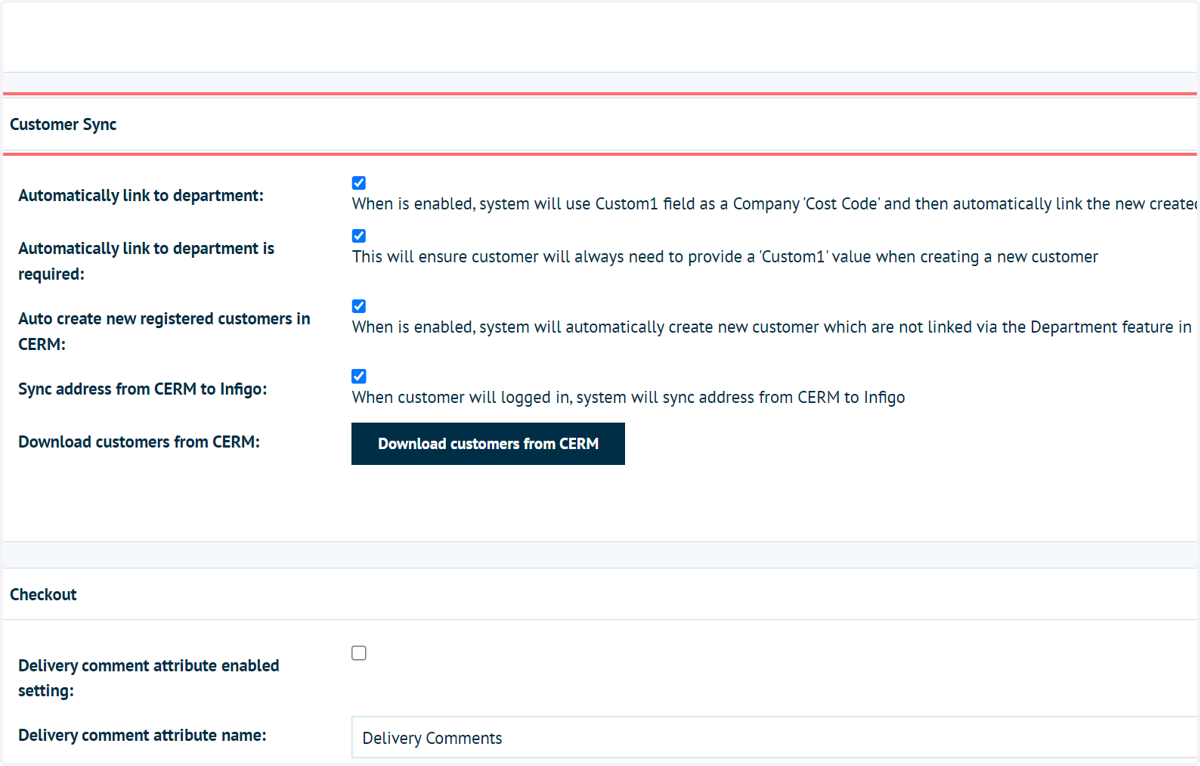The image size is (1200, 766).
Task: Enable Delivery comment attribute enabled setting checkbox
Action: pos(359,653)
